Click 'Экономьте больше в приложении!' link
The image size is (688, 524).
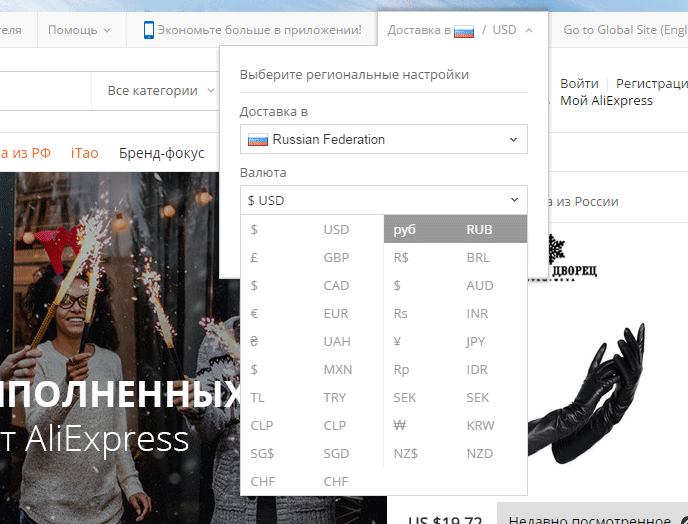point(259,30)
